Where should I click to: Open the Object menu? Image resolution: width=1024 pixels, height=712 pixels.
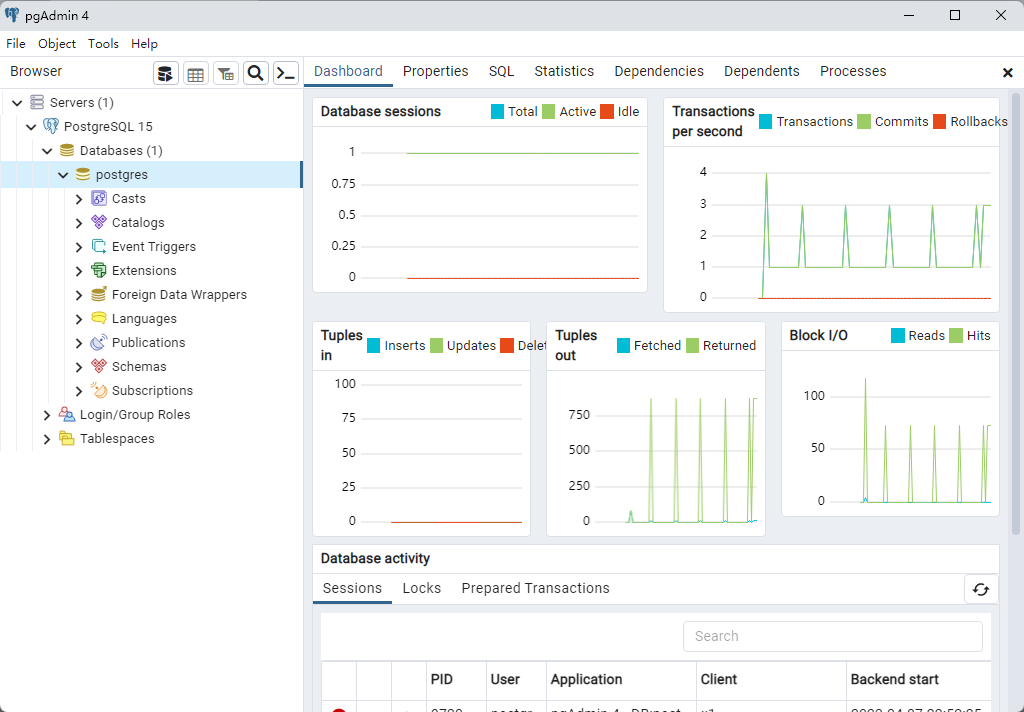point(57,44)
